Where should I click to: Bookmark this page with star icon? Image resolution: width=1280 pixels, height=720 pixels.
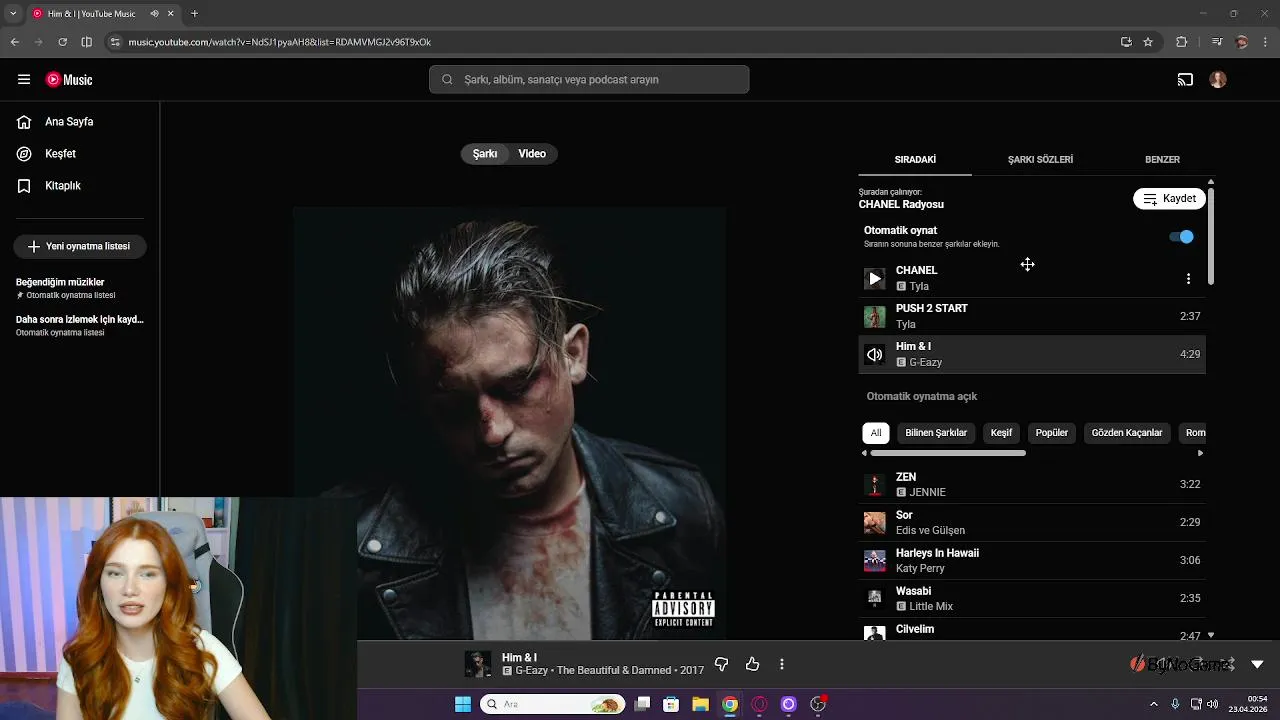(1148, 42)
